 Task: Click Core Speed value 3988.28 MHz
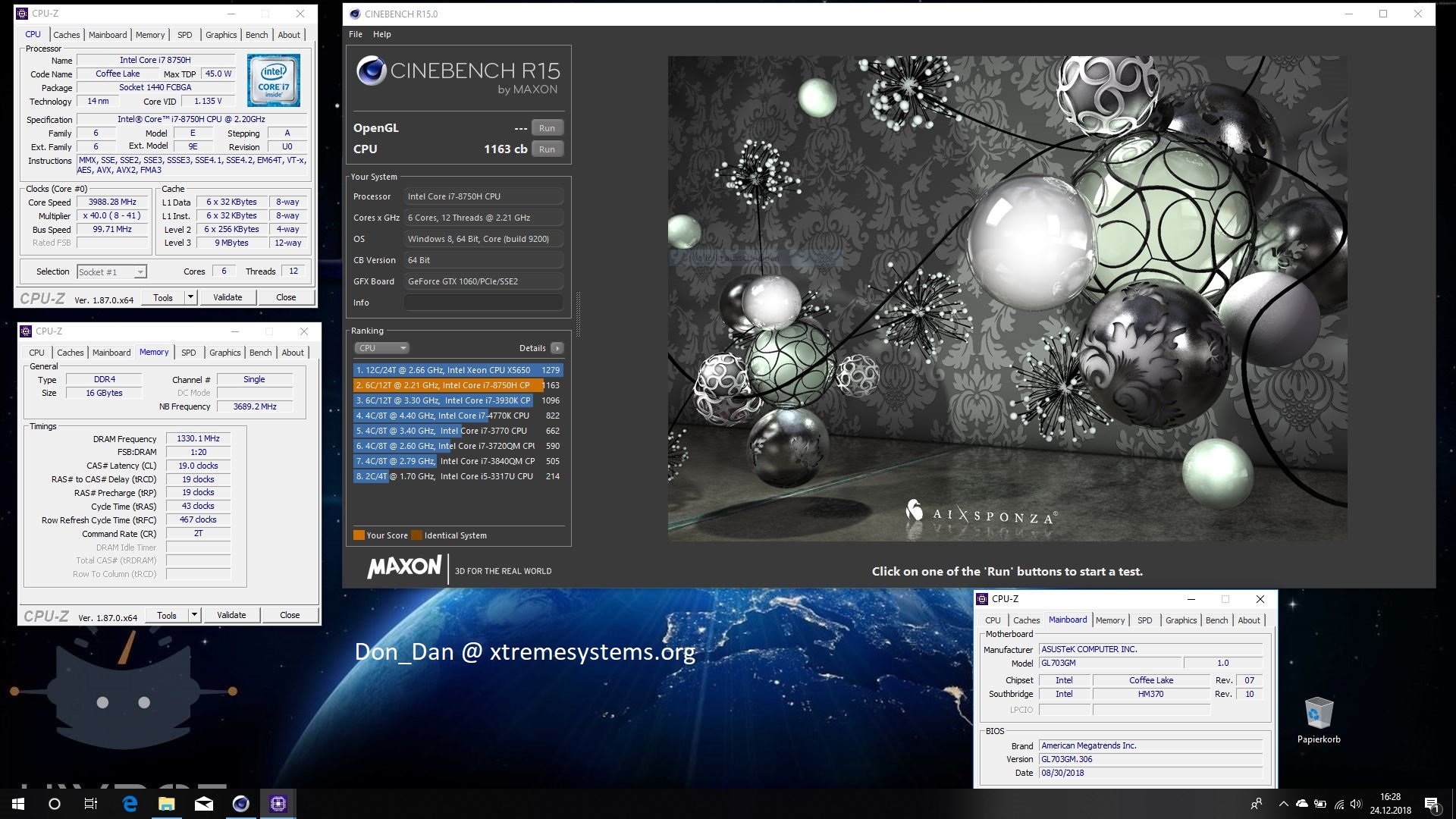point(112,202)
